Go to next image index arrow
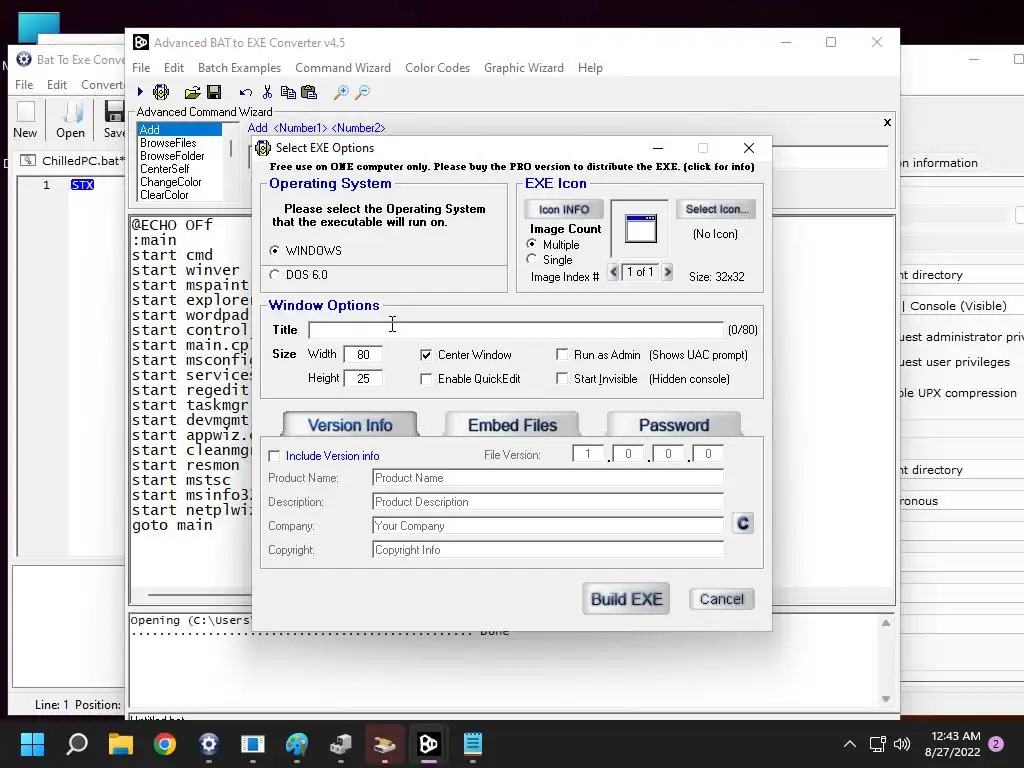This screenshot has height=768, width=1024. [667, 272]
